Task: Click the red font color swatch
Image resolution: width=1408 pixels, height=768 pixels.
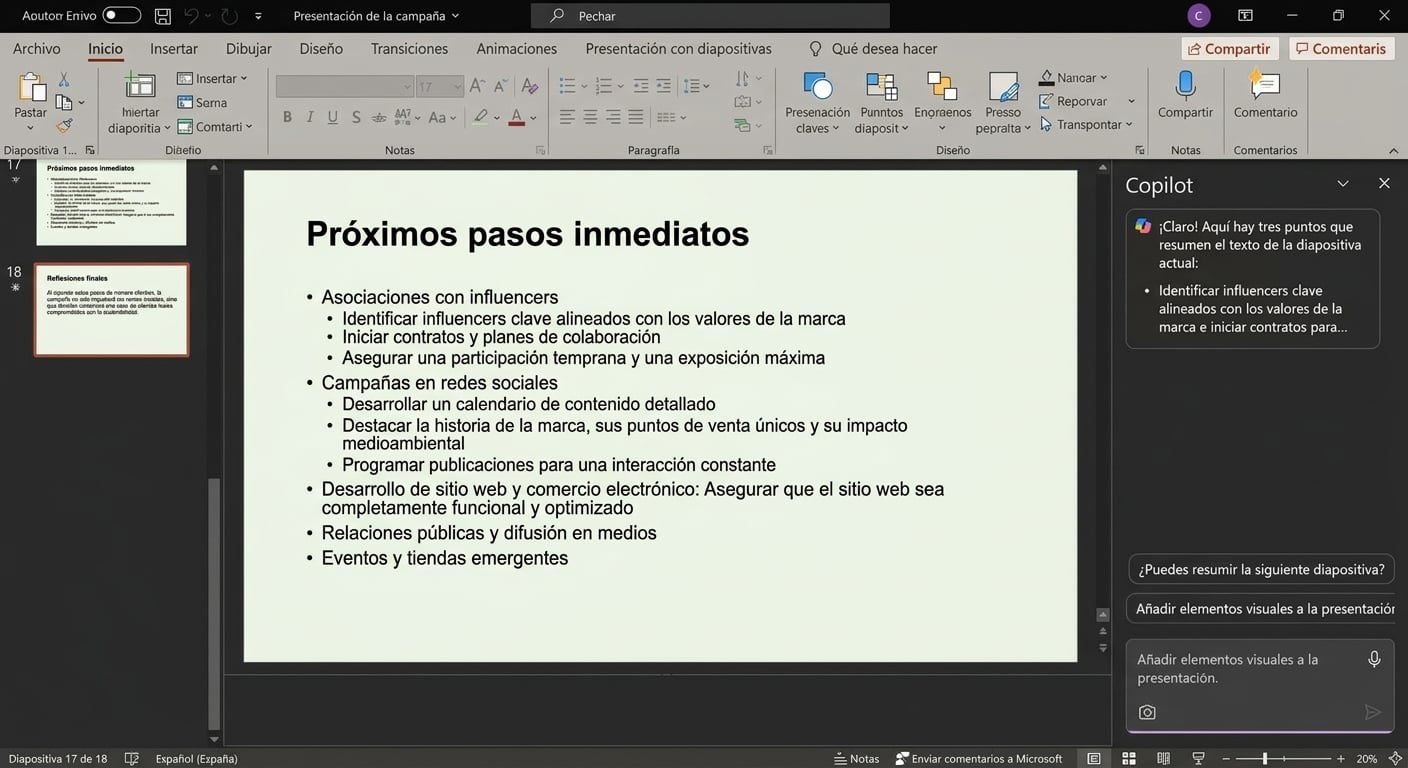Action: click(x=517, y=117)
